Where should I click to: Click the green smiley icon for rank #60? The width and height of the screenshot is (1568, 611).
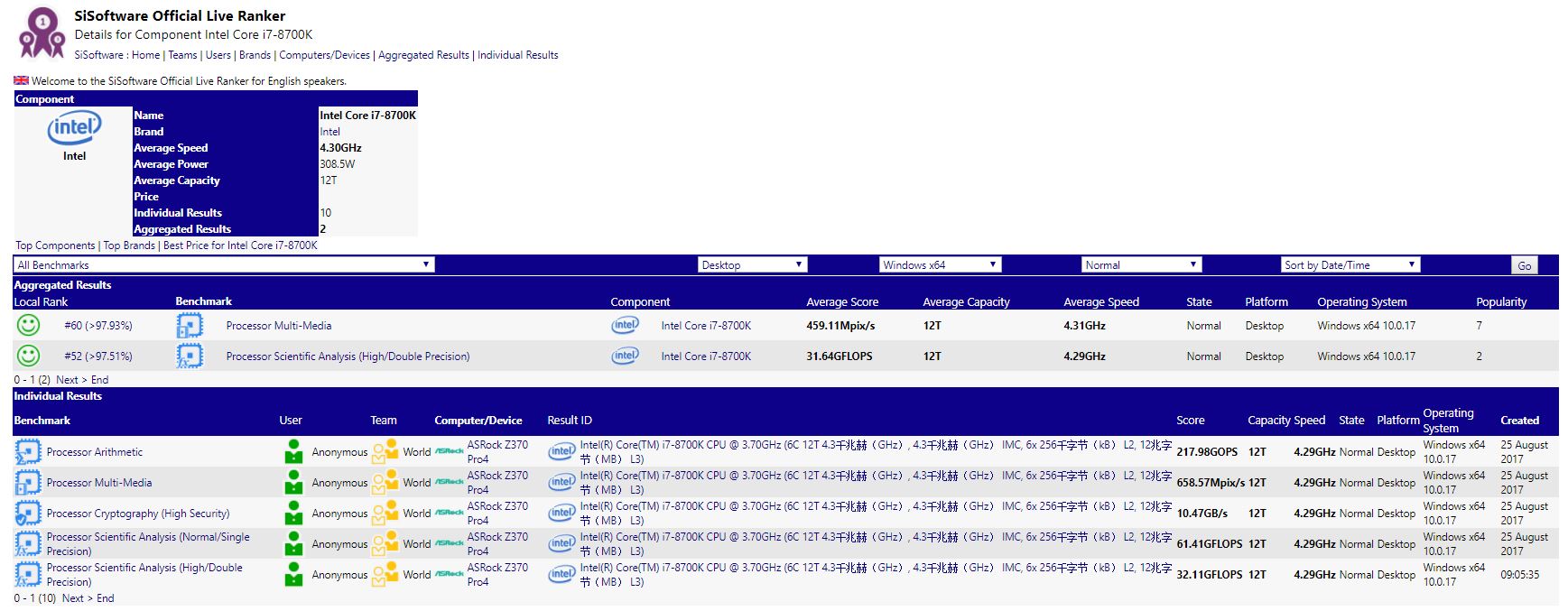point(29,325)
